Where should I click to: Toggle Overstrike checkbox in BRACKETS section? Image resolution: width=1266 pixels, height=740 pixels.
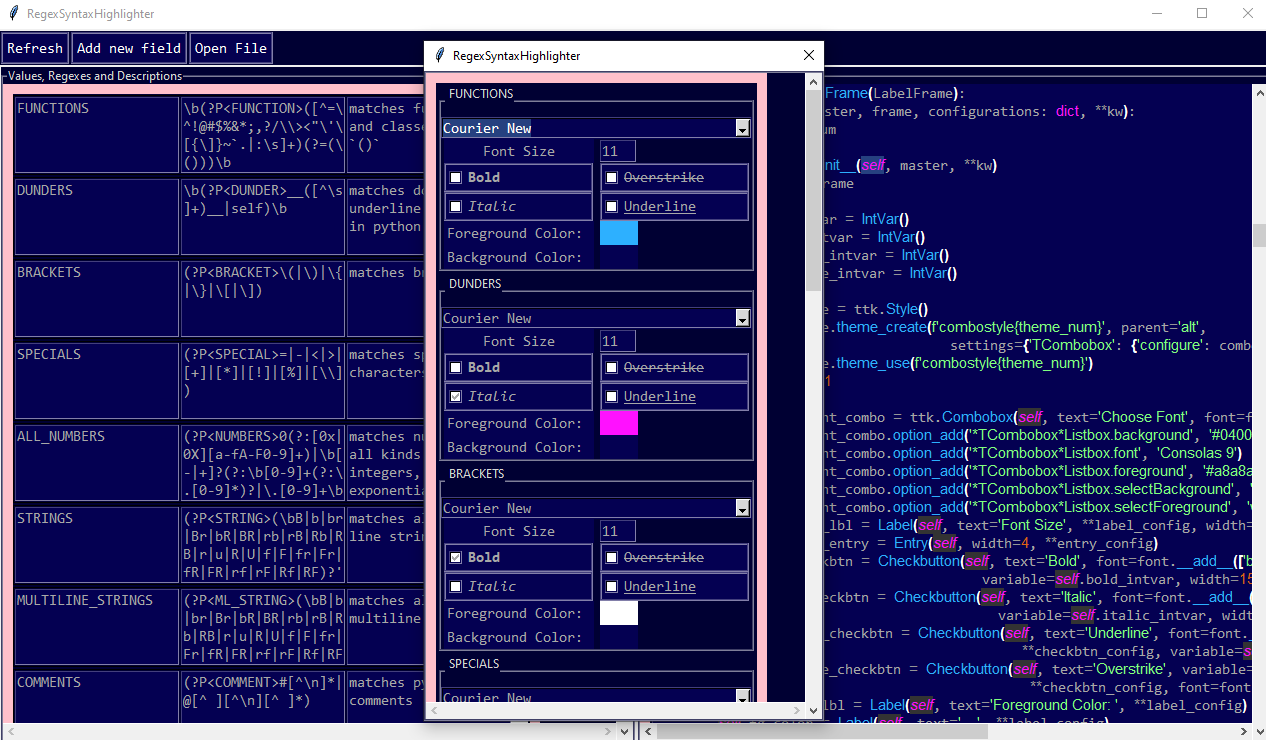(x=612, y=558)
